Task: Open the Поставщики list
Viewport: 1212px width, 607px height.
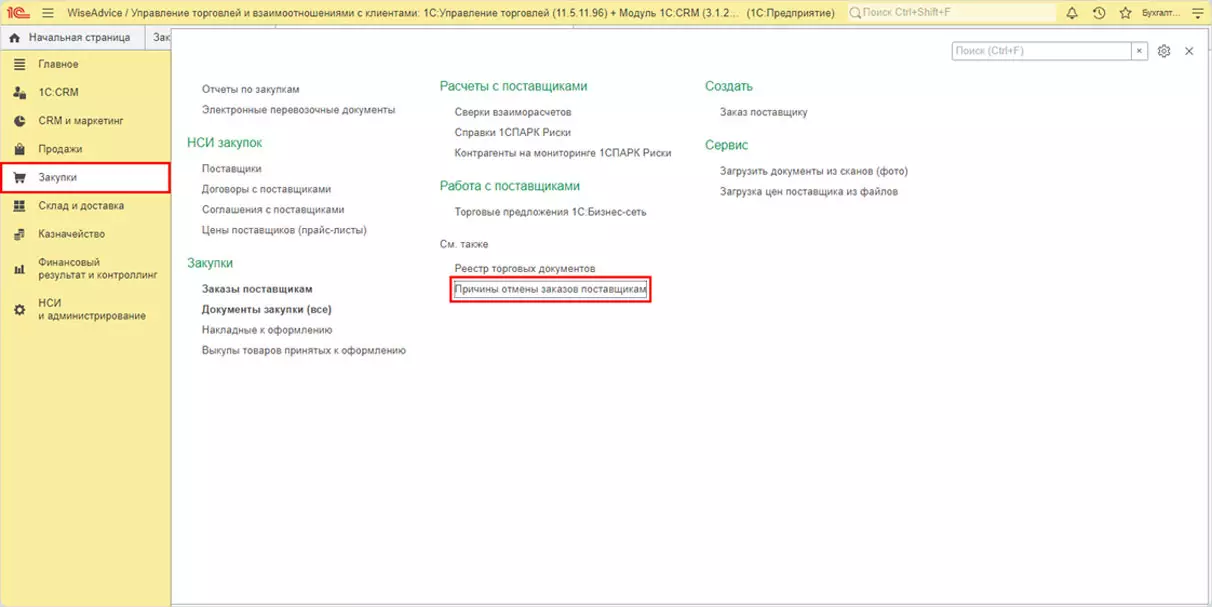Action: [231, 169]
